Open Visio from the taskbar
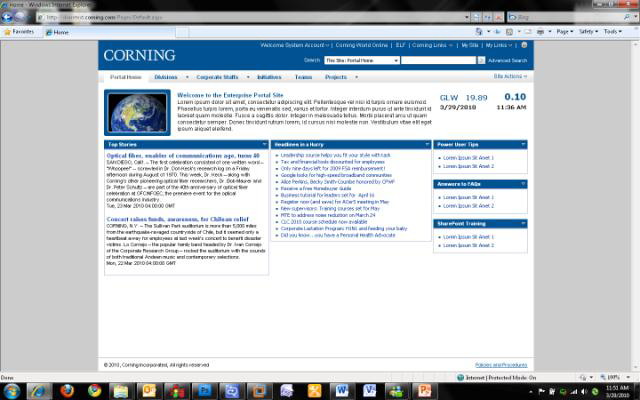This screenshot has height=400, width=640. pyautogui.click(x=369, y=391)
